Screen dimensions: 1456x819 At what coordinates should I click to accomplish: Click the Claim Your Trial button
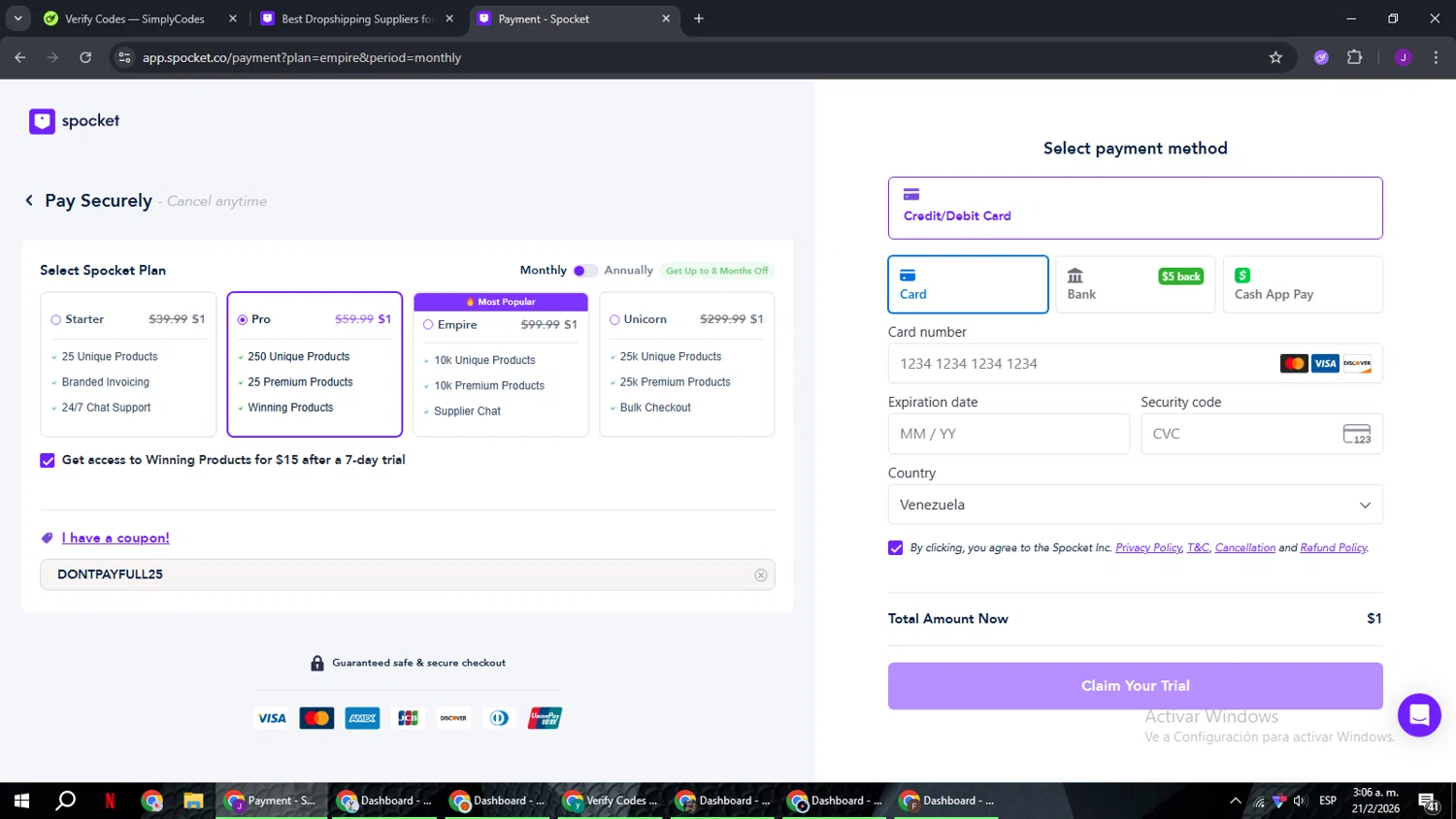click(1135, 686)
